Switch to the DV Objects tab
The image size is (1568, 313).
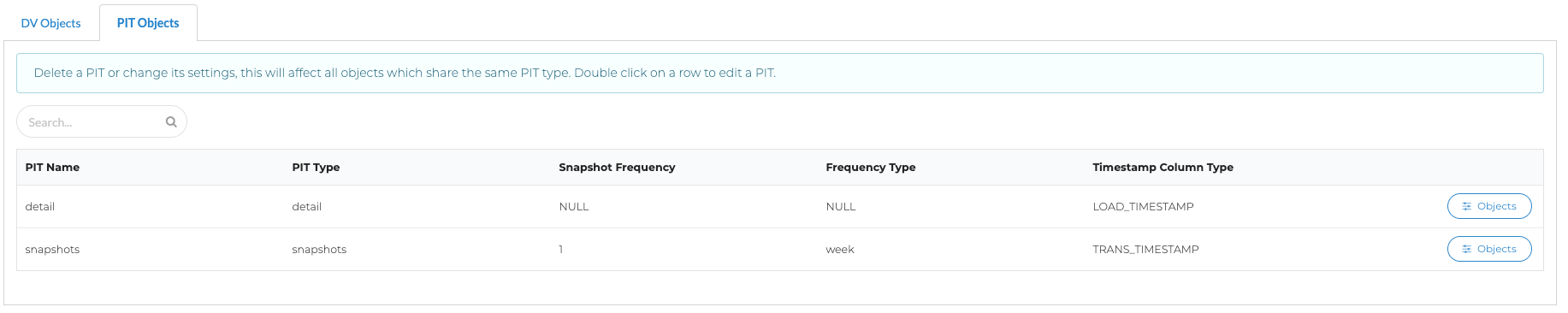50,23
